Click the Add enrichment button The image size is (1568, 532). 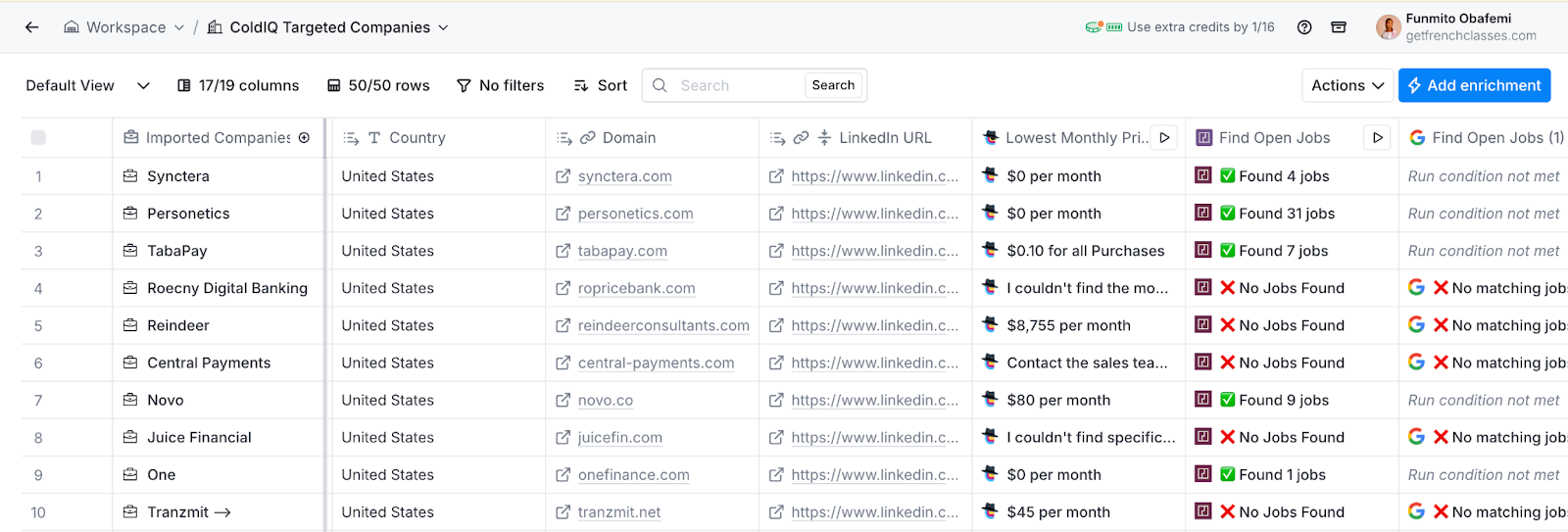coord(1473,86)
